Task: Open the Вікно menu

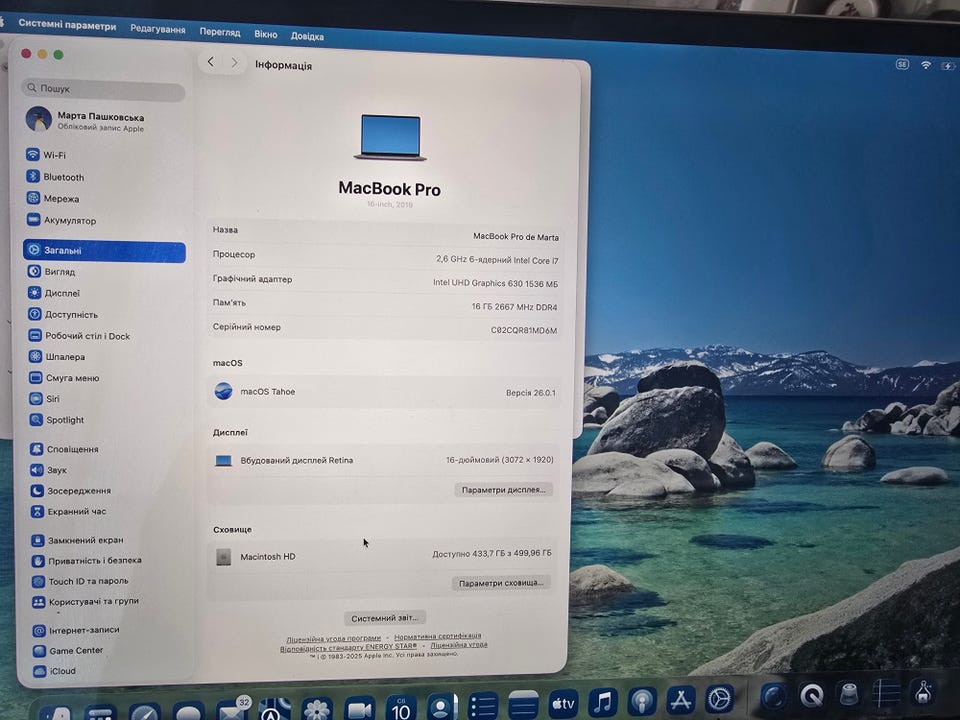Action: (266, 34)
